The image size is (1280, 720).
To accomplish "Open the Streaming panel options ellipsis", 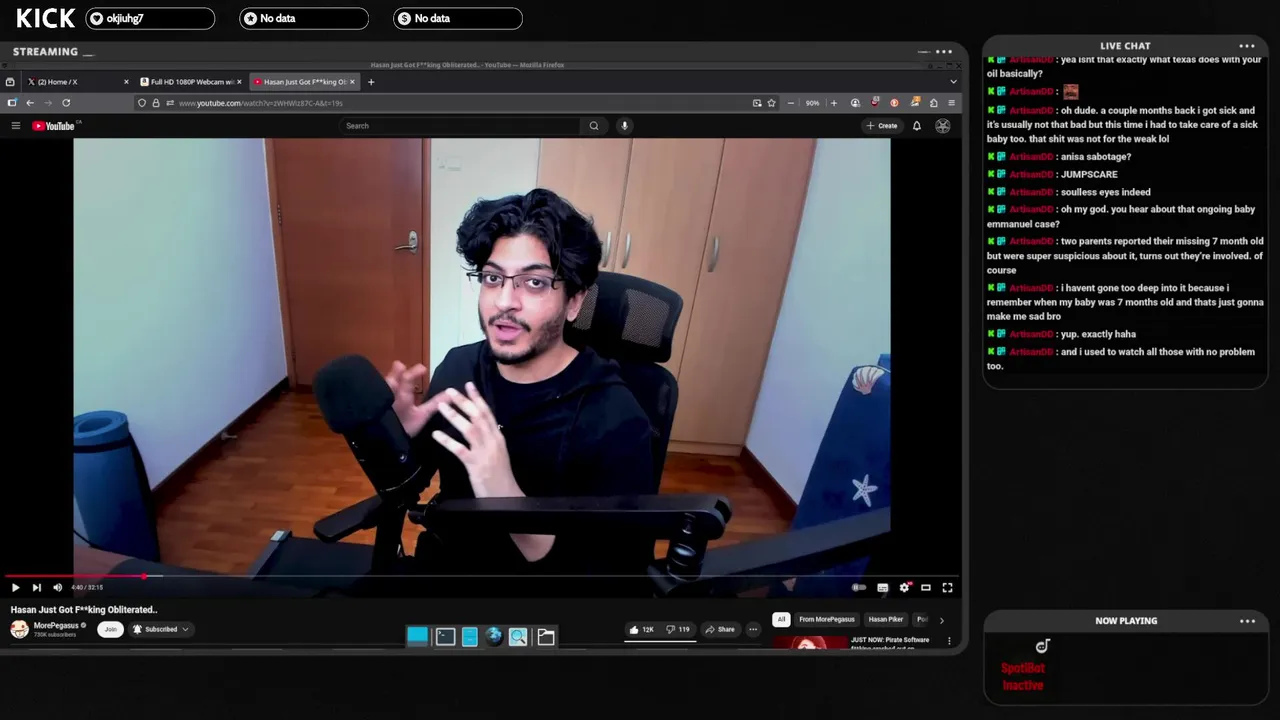I will click(x=943, y=51).
